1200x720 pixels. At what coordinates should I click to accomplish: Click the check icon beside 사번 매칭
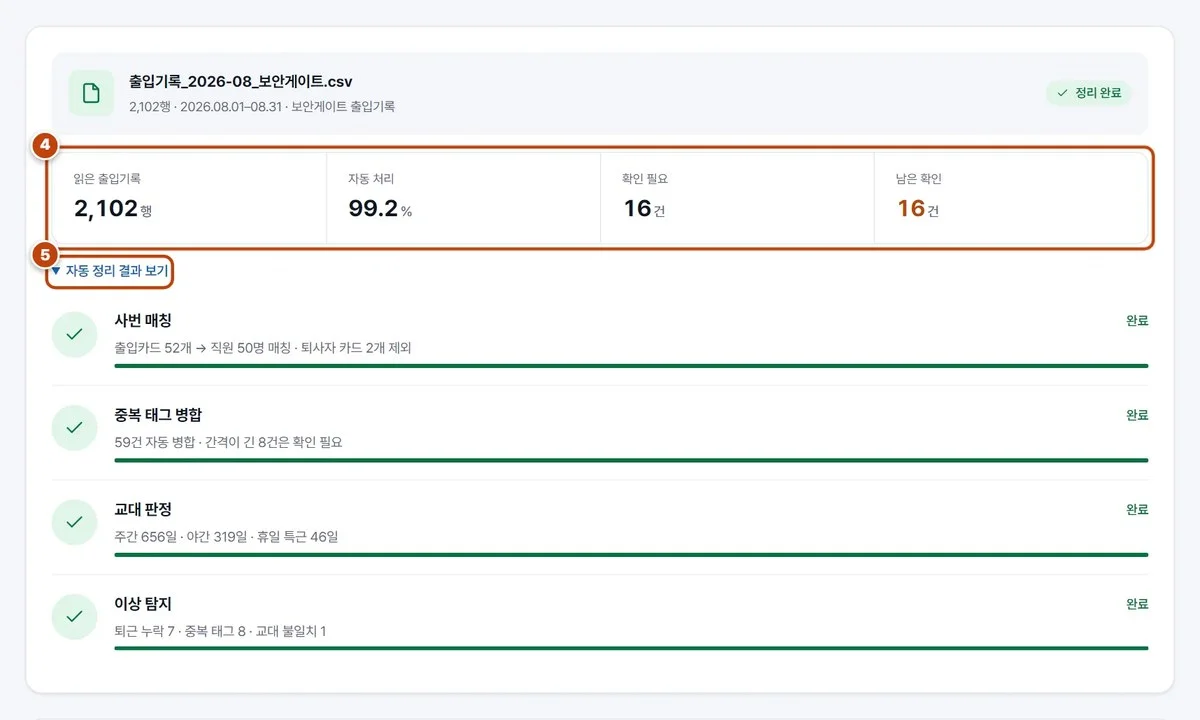[74, 334]
